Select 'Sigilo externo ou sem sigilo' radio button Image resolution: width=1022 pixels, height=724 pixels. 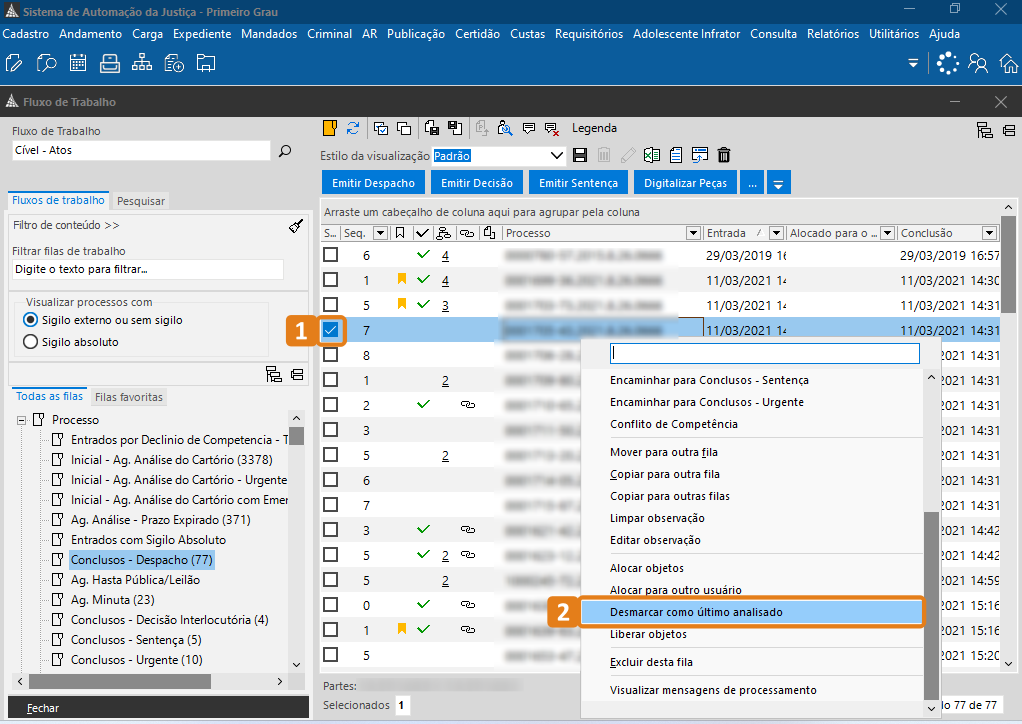tap(30, 320)
